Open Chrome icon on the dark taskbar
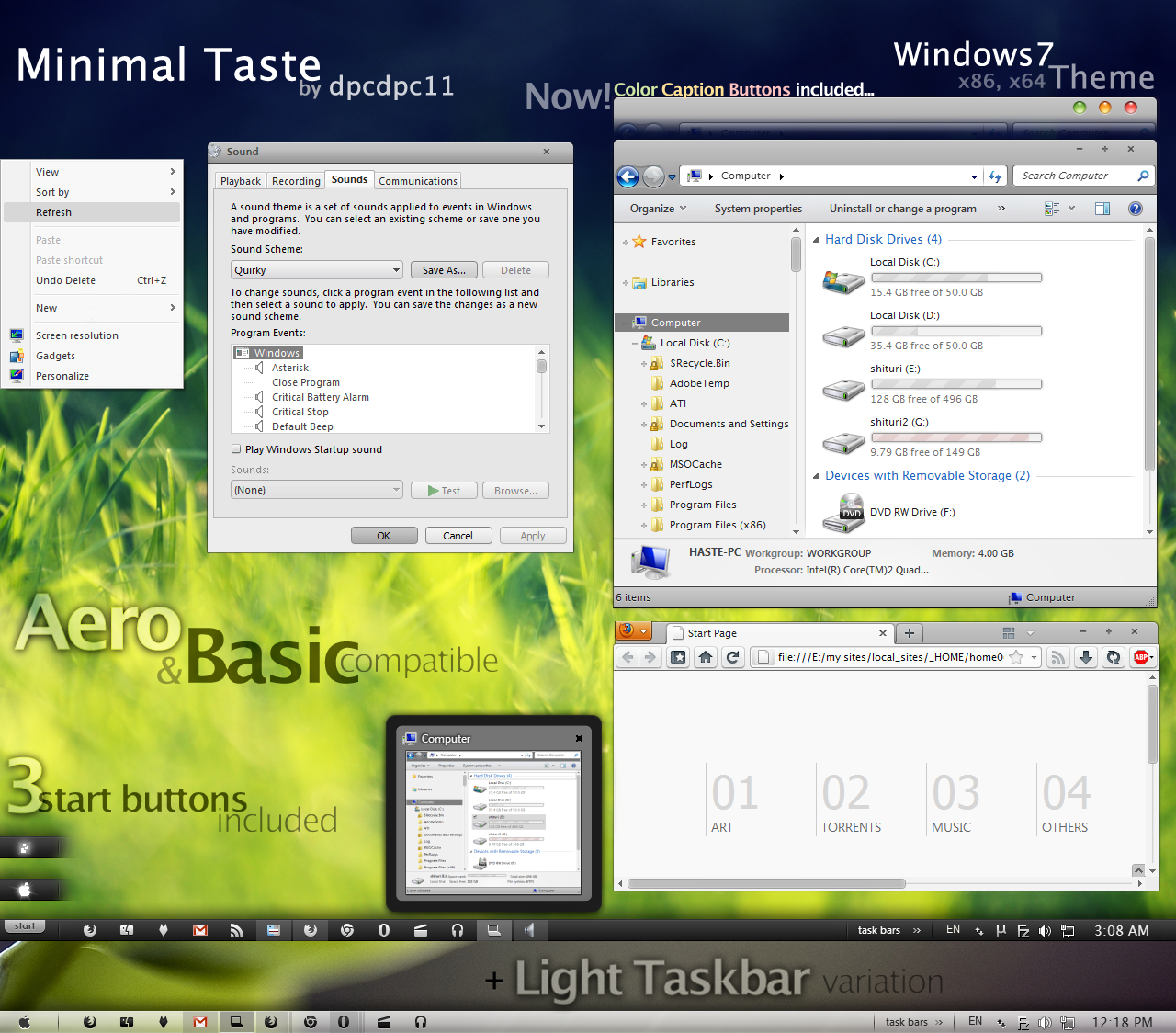The width and height of the screenshot is (1176, 1033). 347,930
